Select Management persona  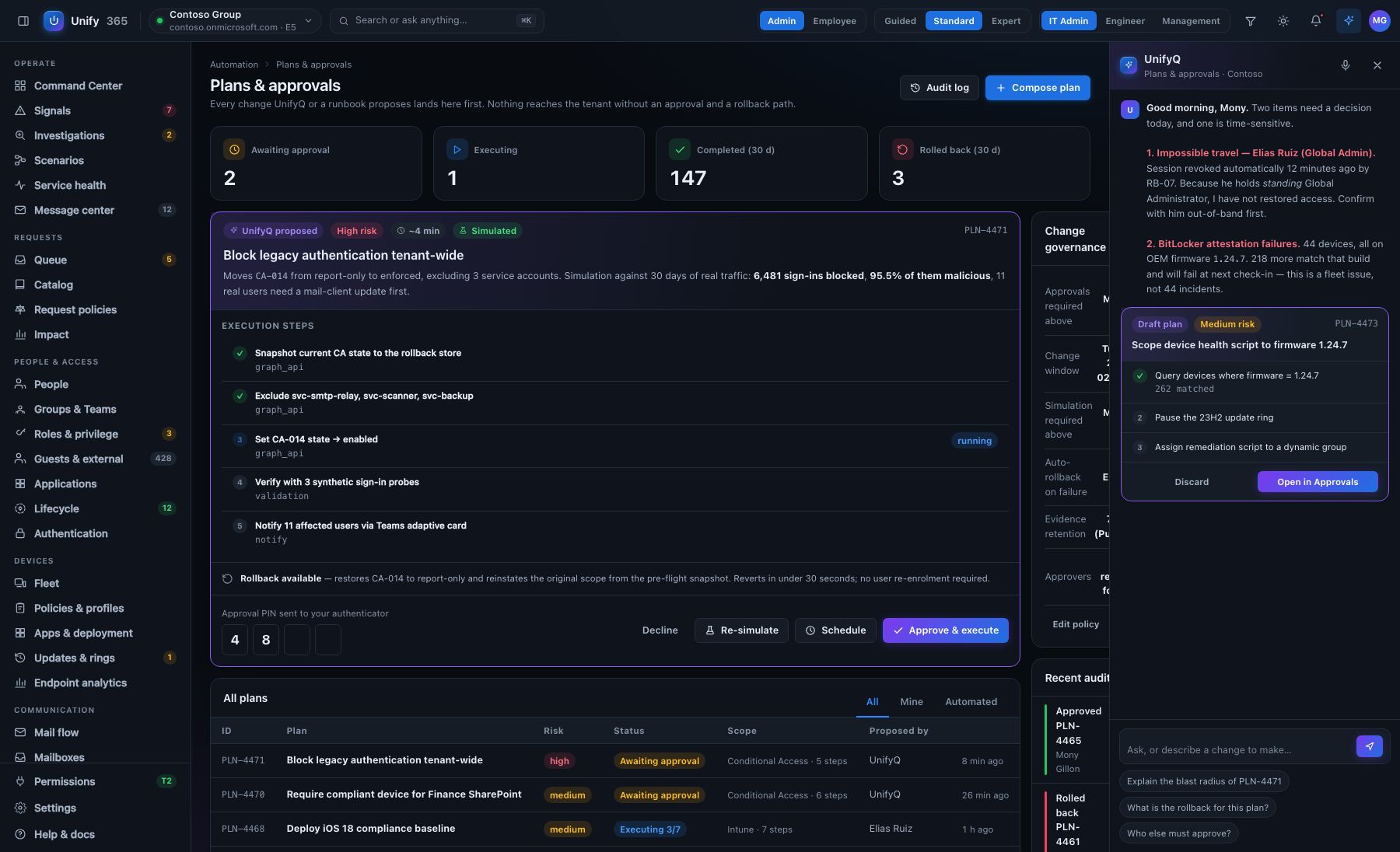tap(1191, 21)
